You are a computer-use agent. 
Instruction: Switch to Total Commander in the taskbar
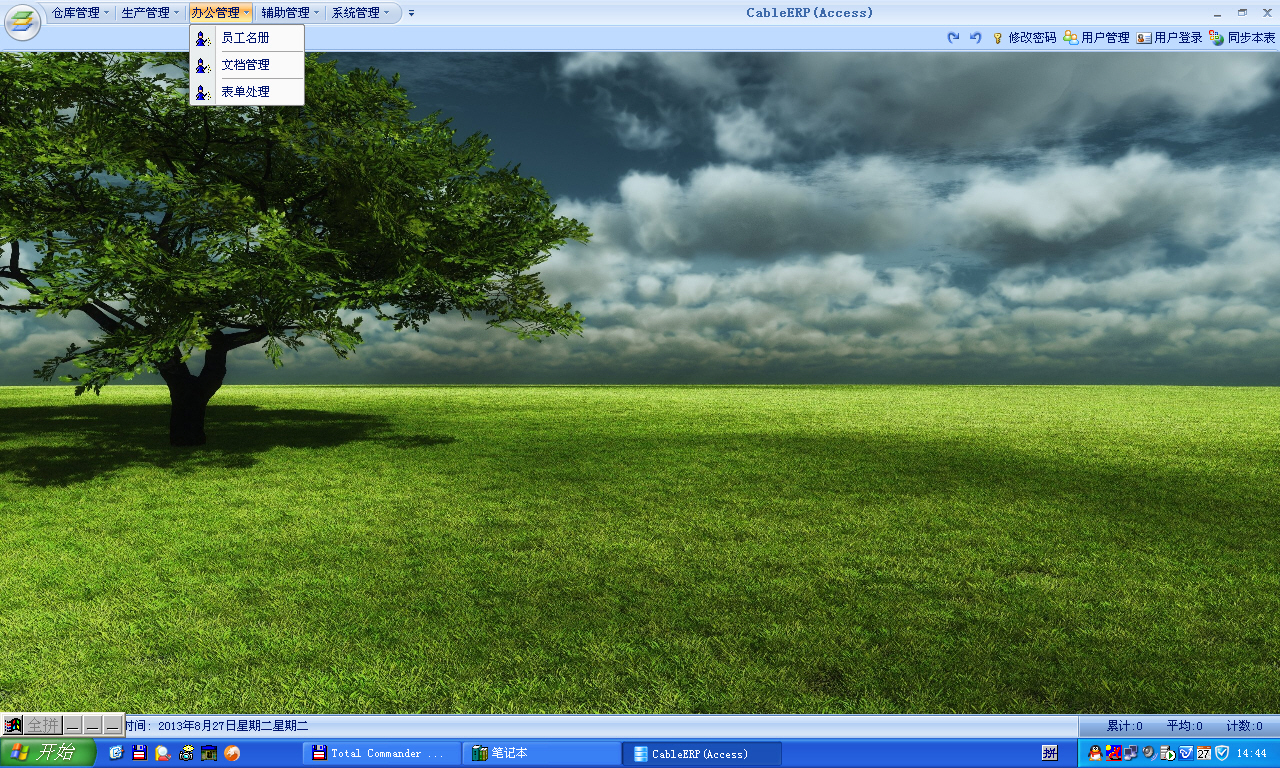pyautogui.click(x=381, y=753)
